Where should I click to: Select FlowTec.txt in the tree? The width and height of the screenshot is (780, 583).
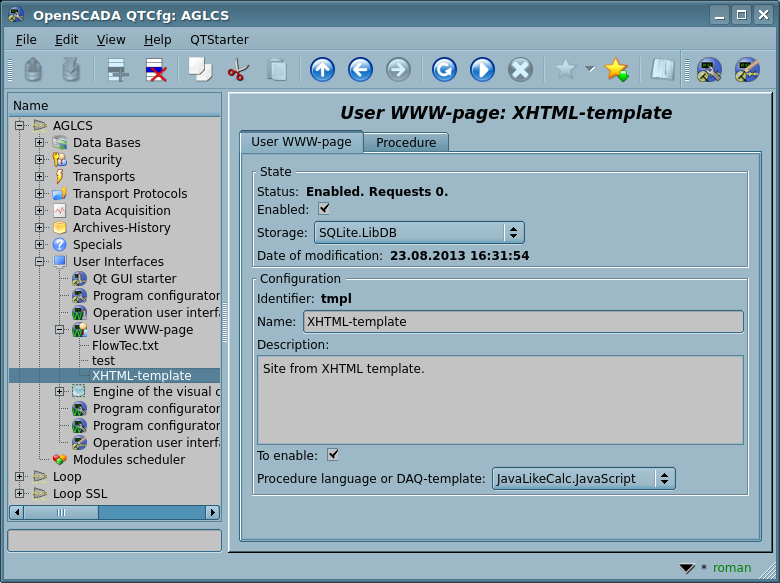click(x=125, y=346)
